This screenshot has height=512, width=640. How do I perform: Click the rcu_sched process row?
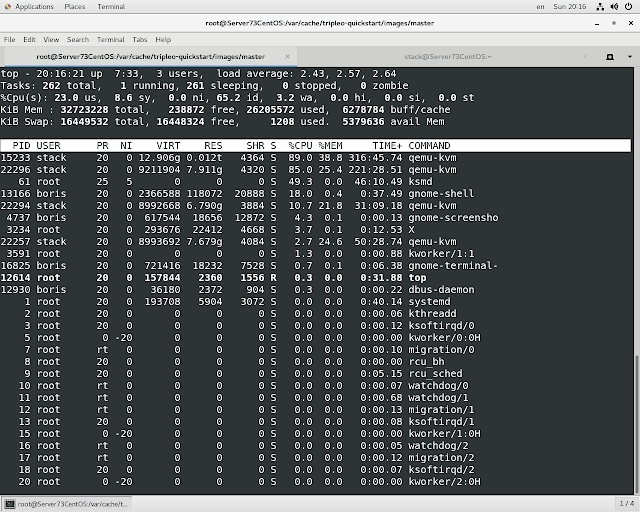pos(315,374)
